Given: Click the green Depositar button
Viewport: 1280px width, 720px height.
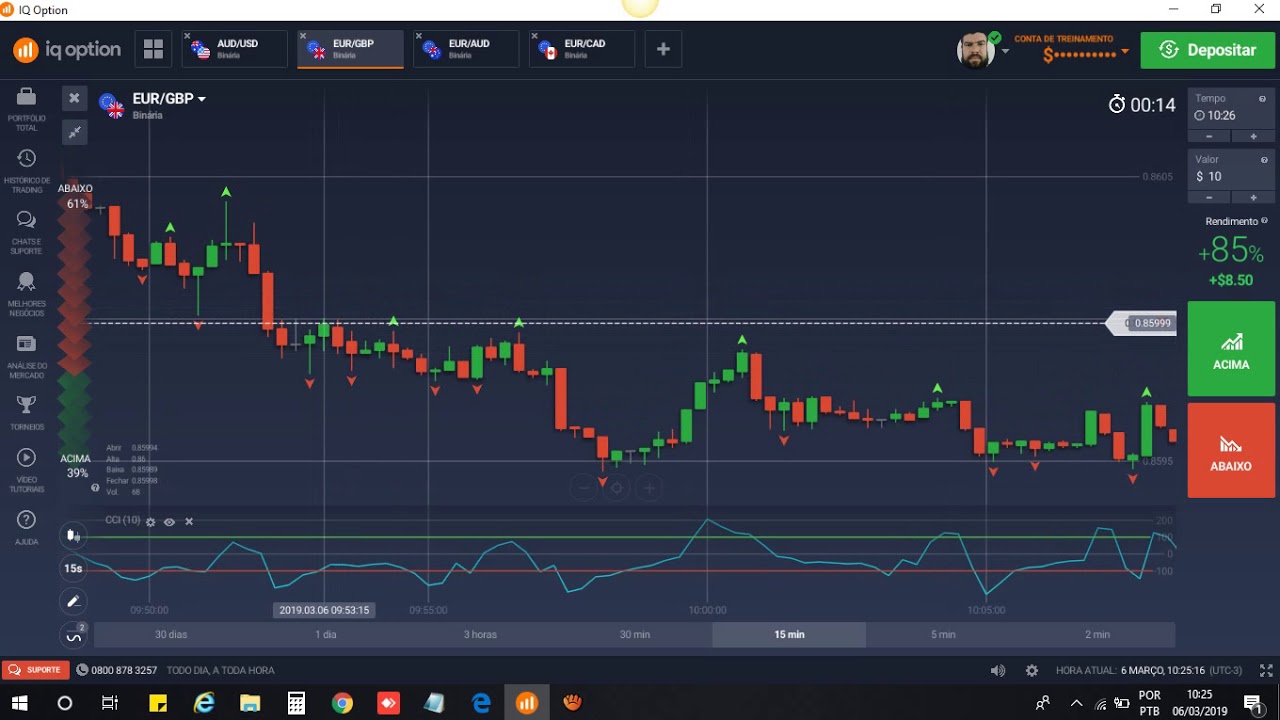Looking at the screenshot, I should pos(1207,50).
